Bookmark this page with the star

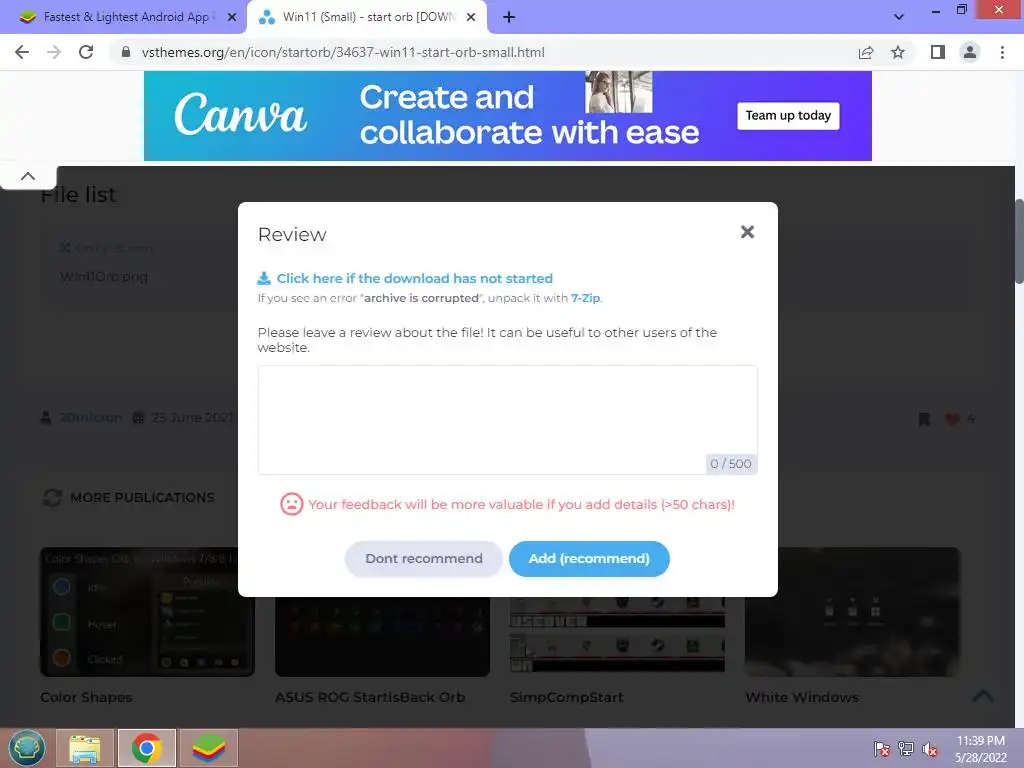pos(898,52)
